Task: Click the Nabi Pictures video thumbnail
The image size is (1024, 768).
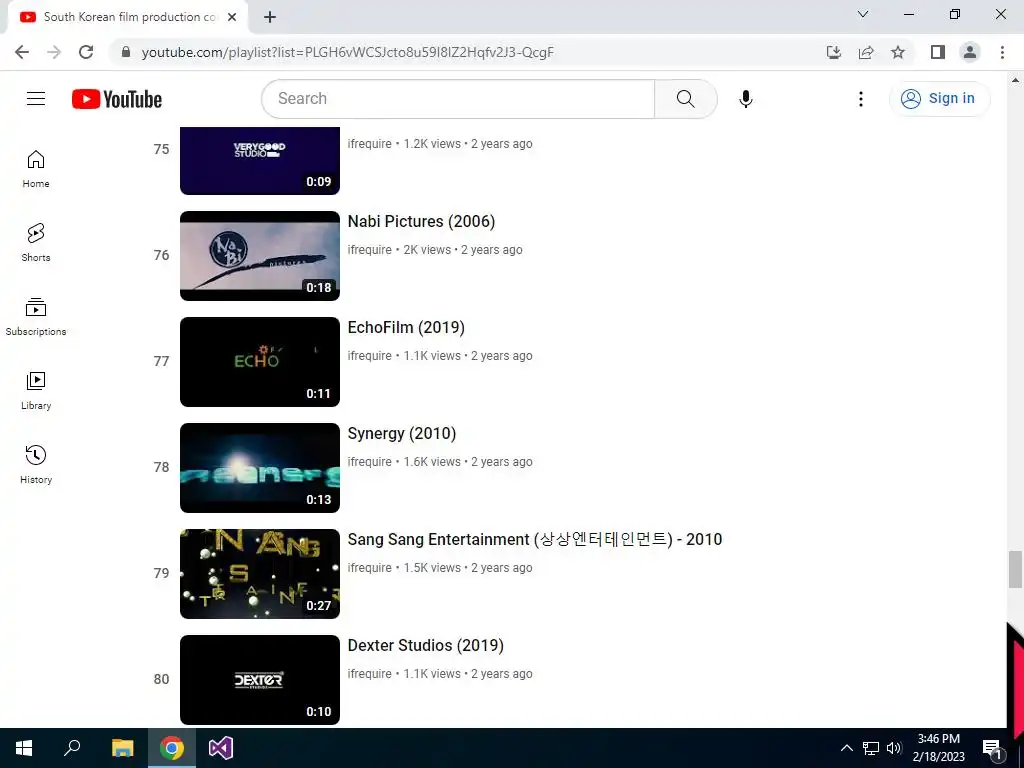Action: (x=260, y=256)
